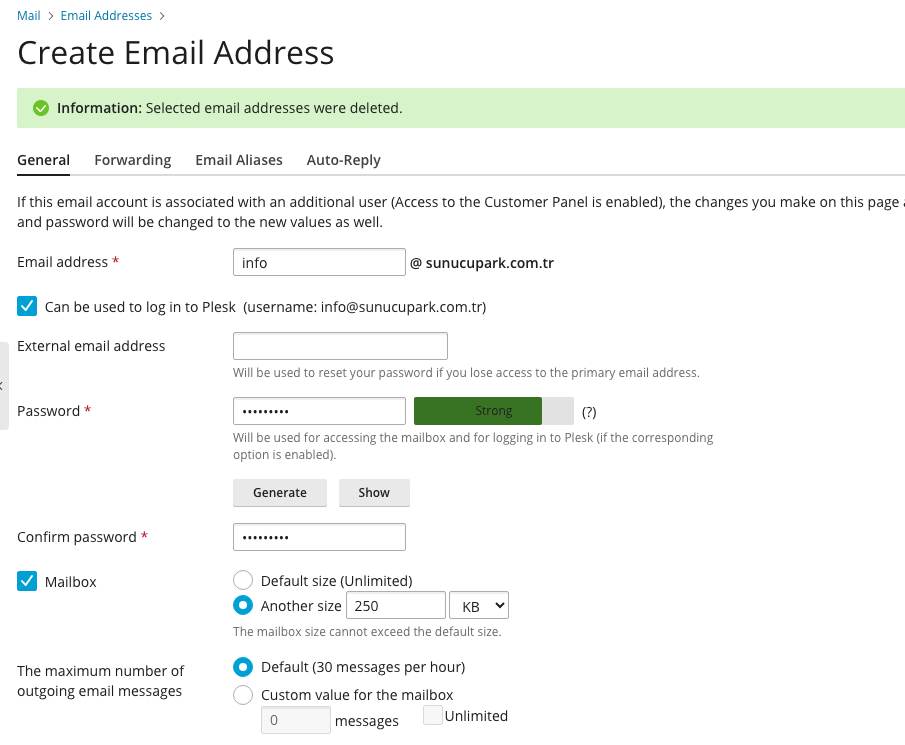Click the green information checkmark icon
Viewport: 905px width, 745px height.
[41, 108]
